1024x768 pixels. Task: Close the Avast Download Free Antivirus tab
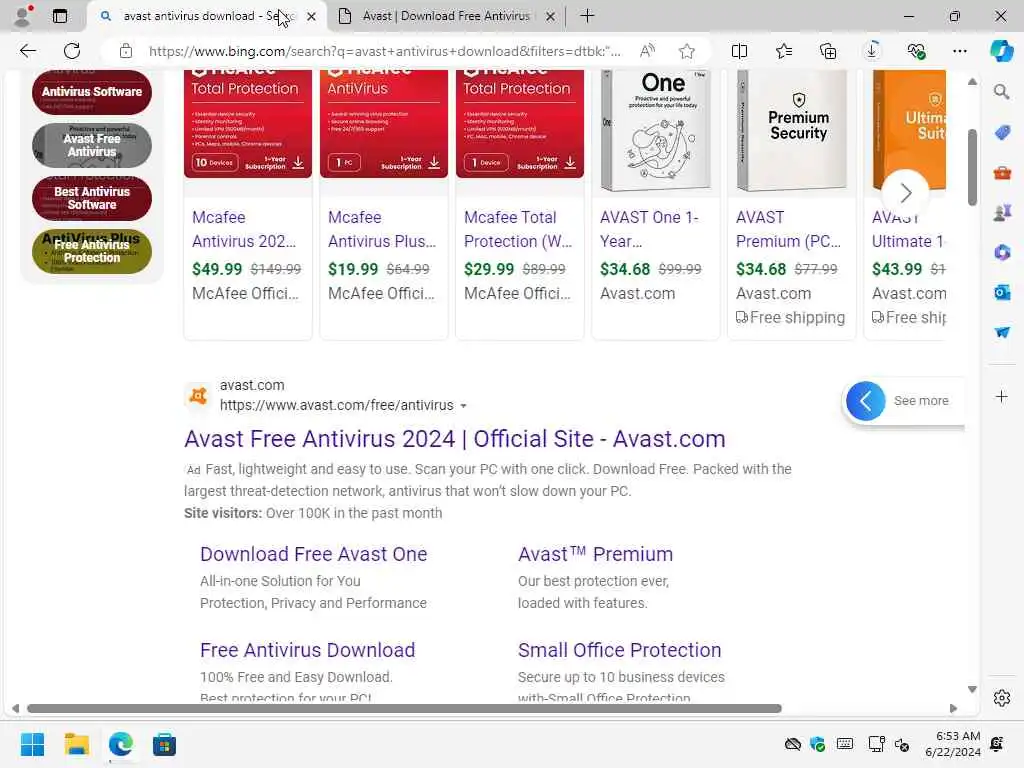(x=551, y=16)
